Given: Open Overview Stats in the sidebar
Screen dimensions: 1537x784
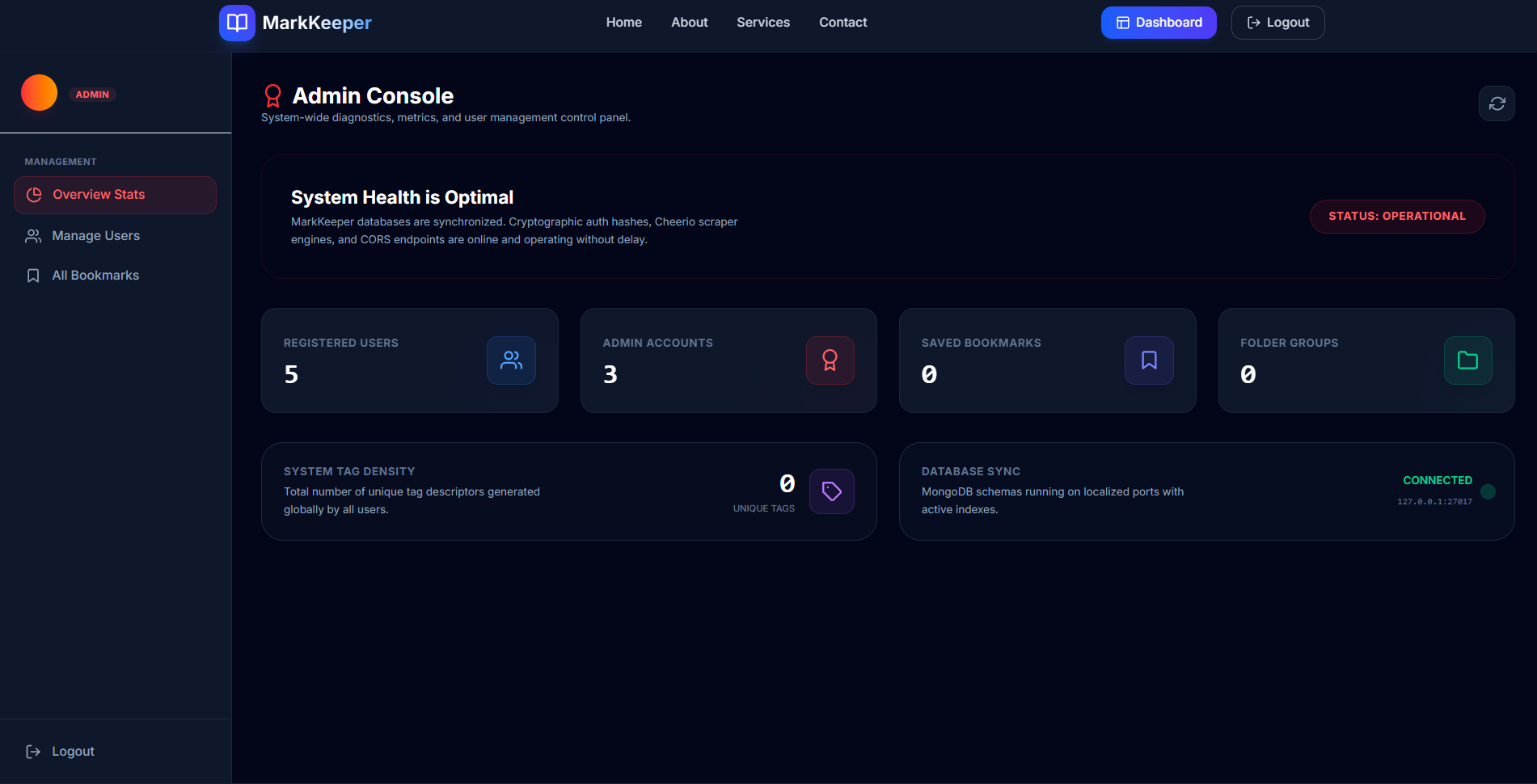Looking at the screenshot, I should pyautogui.click(x=115, y=195).
